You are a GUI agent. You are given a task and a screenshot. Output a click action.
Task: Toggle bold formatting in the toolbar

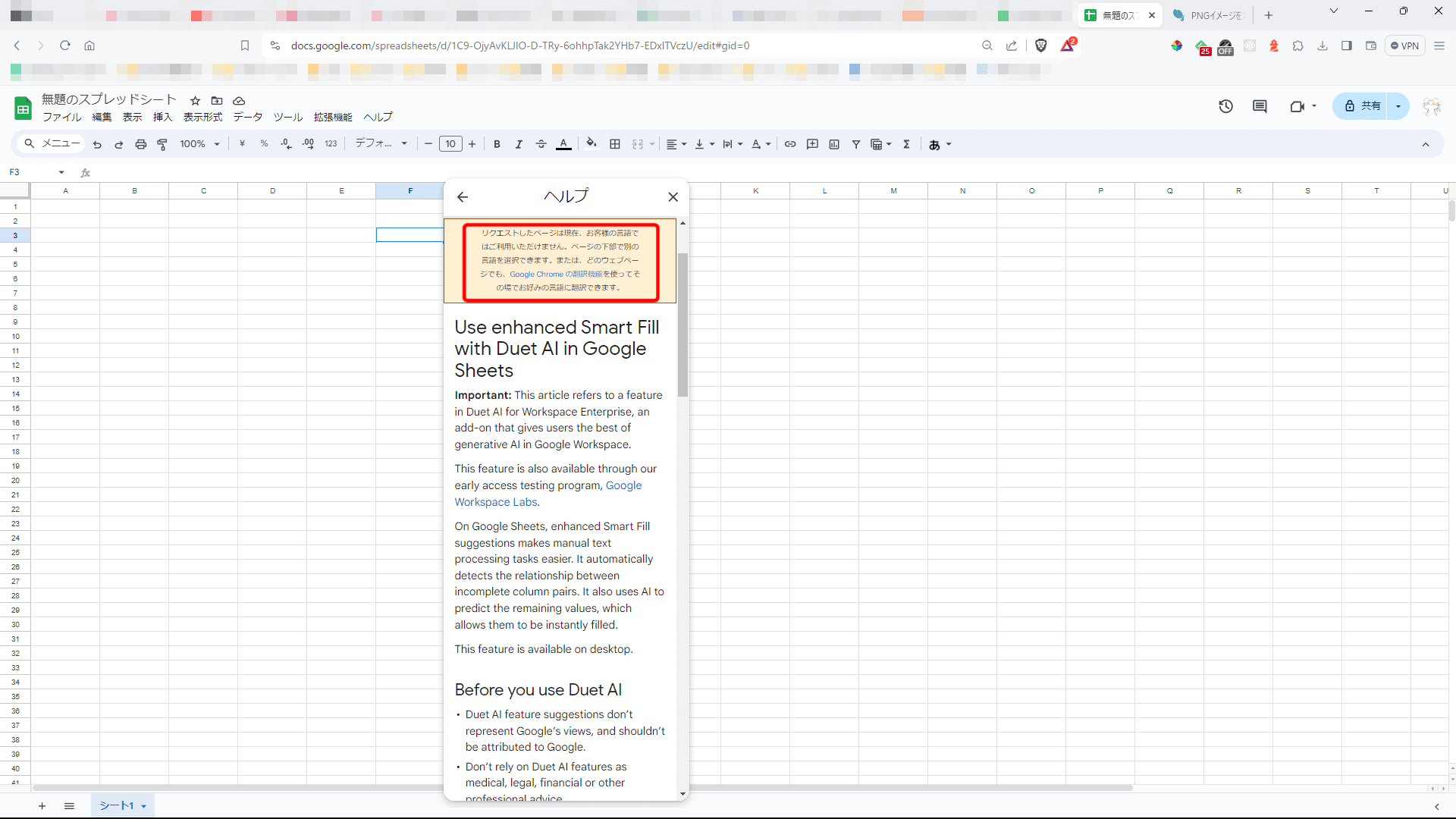click(497, 144)
